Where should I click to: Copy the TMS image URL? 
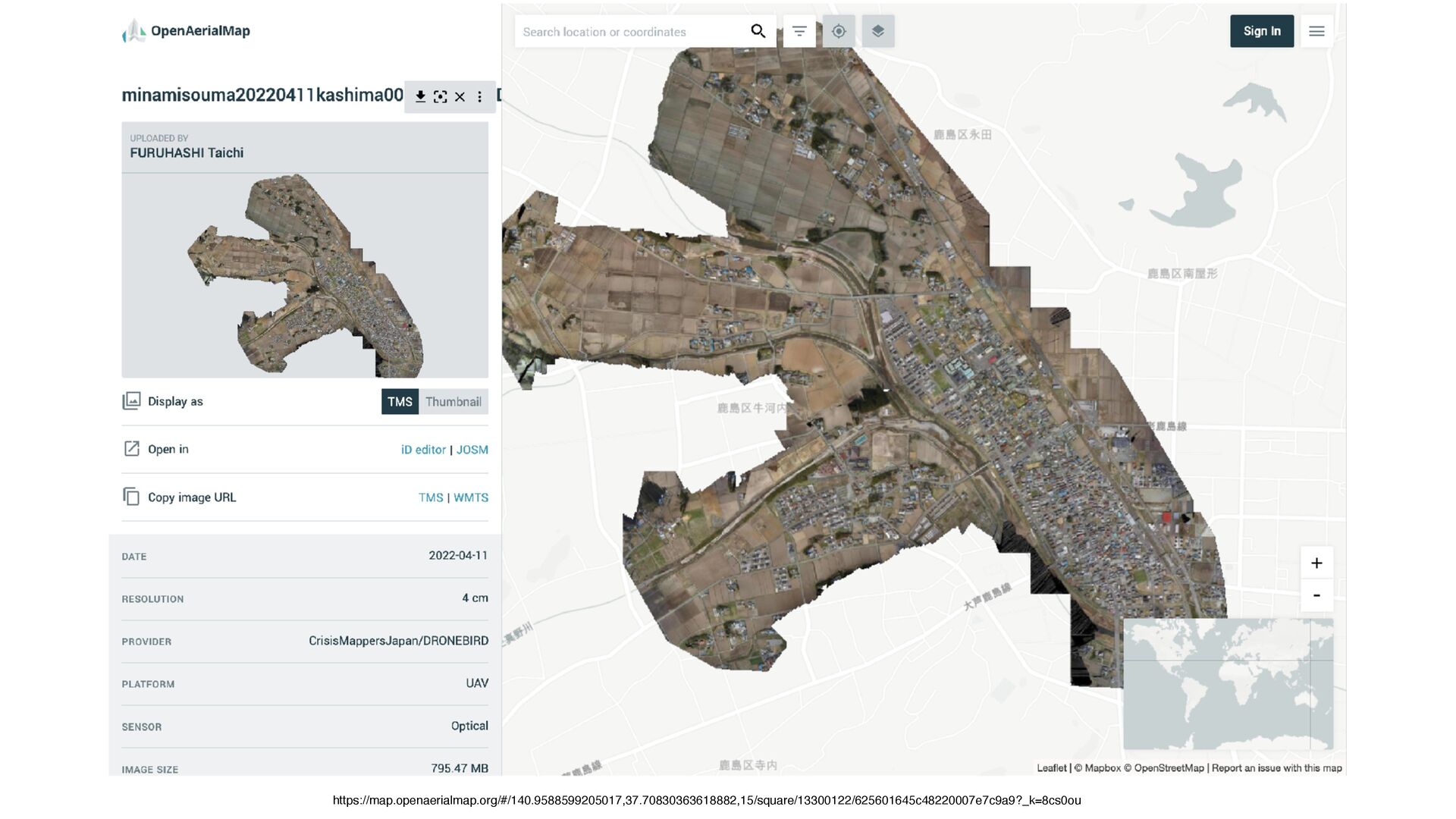431,497
